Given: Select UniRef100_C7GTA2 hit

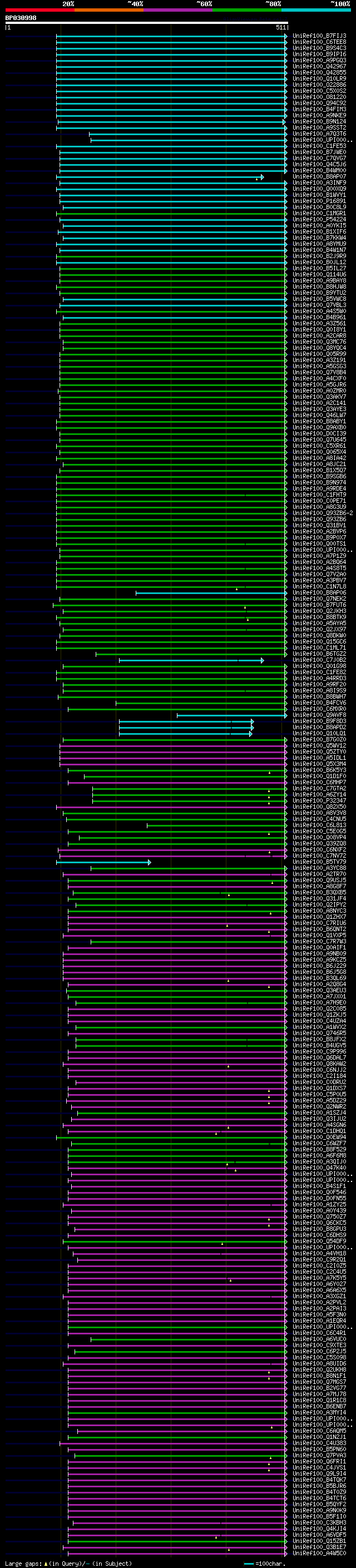Looking at the screenshot, I should (x=319, y=788).
